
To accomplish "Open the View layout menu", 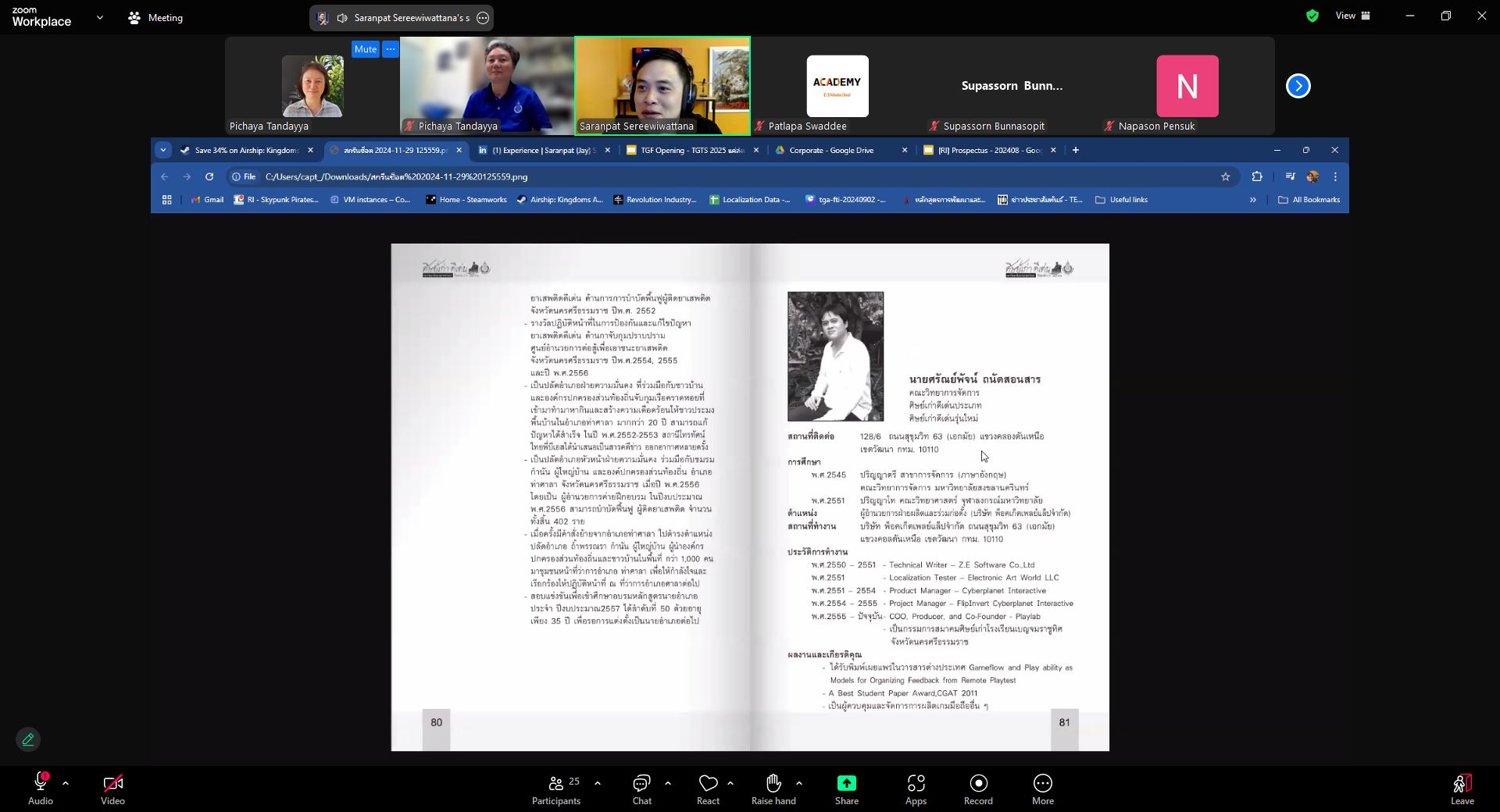I will click(x=1353, y=16).
